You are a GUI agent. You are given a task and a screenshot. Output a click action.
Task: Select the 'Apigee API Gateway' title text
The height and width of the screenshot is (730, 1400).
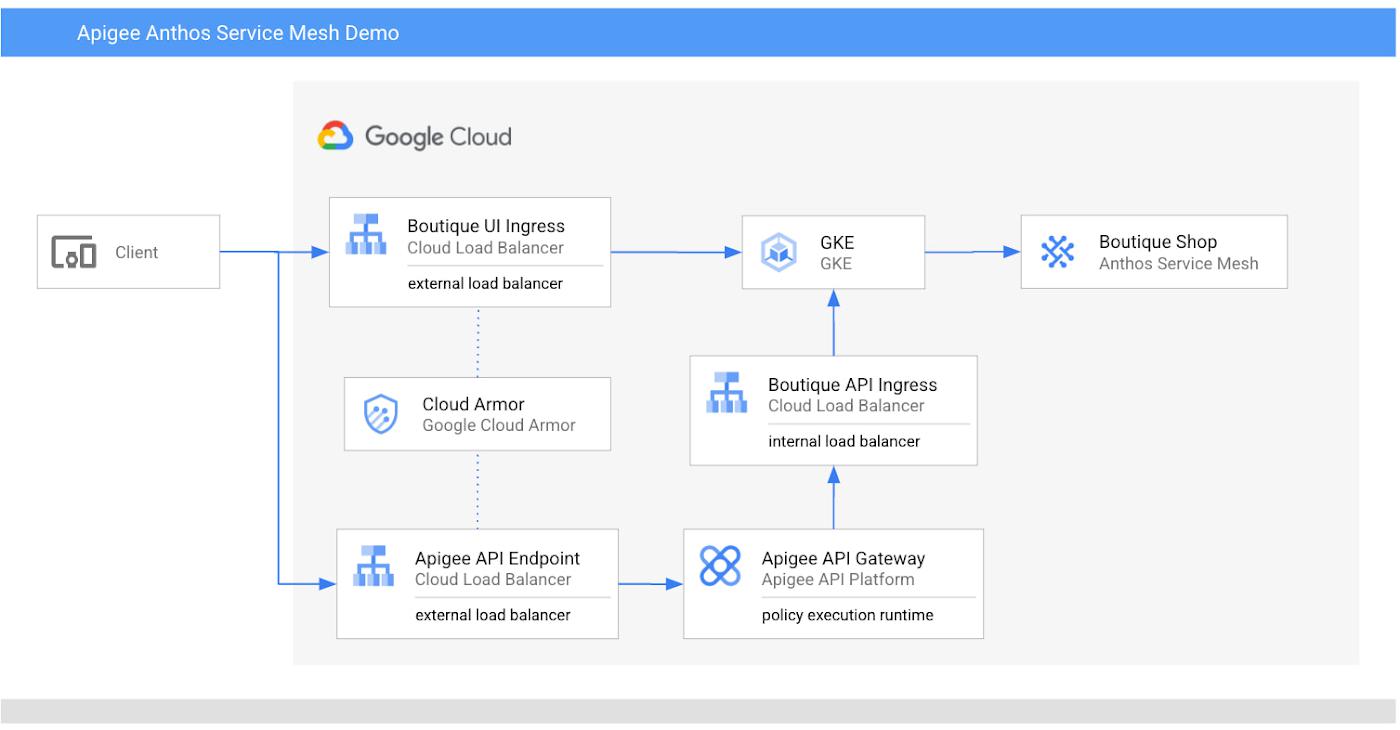click(x=843, y=559)
